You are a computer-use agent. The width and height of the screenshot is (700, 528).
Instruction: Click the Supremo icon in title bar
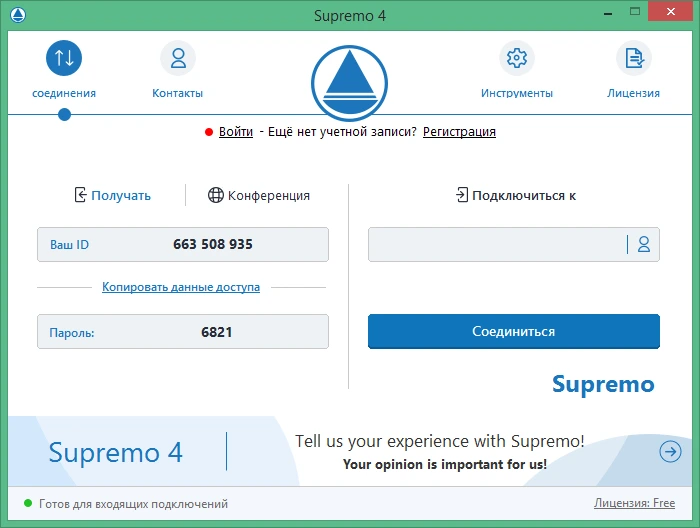point(18,15)
